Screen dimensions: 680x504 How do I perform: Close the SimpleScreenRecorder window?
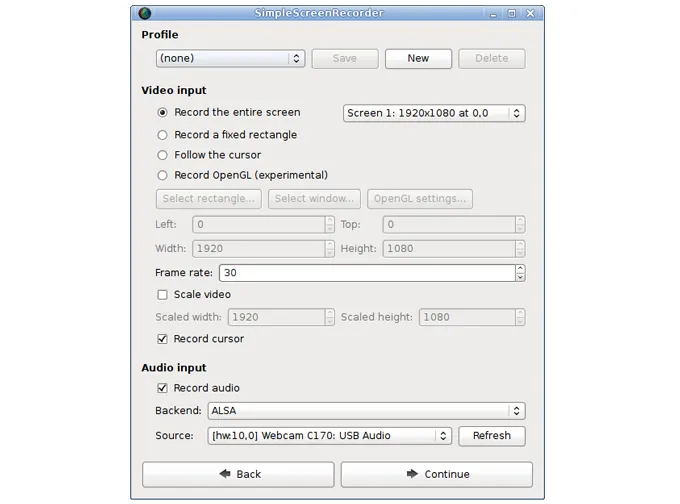(530, 13)
